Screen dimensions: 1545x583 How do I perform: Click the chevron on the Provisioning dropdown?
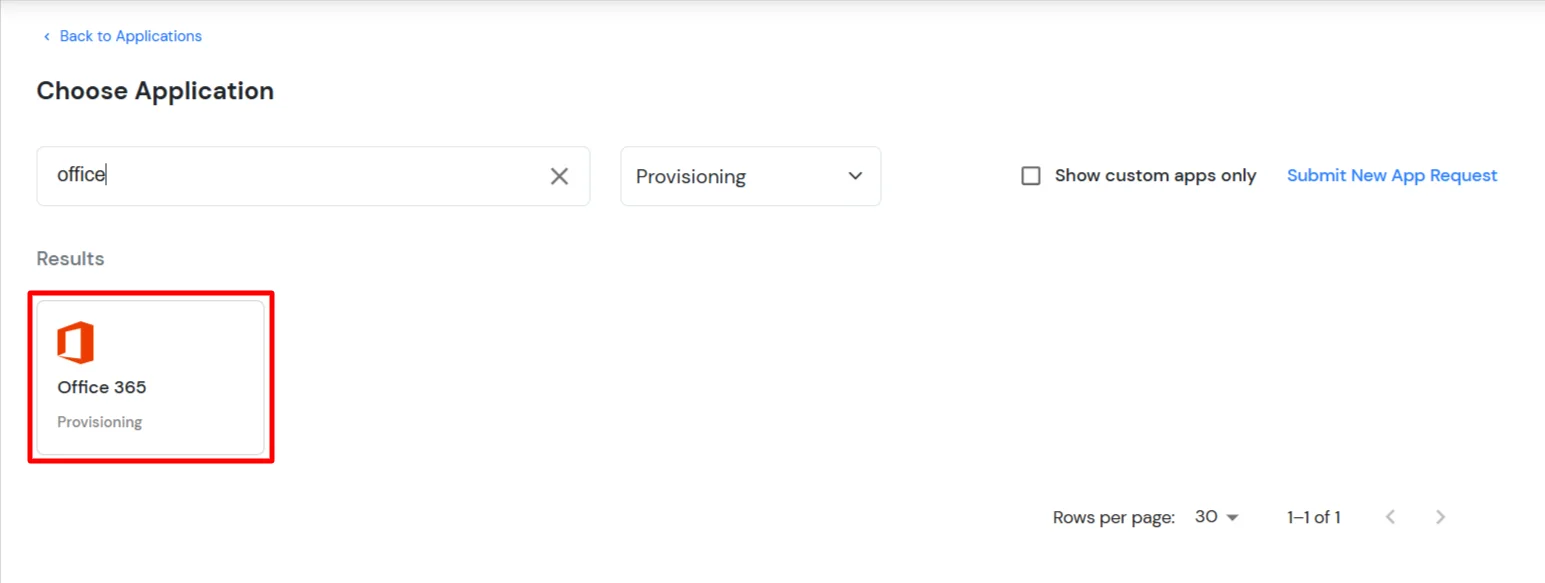pos(855,176)
